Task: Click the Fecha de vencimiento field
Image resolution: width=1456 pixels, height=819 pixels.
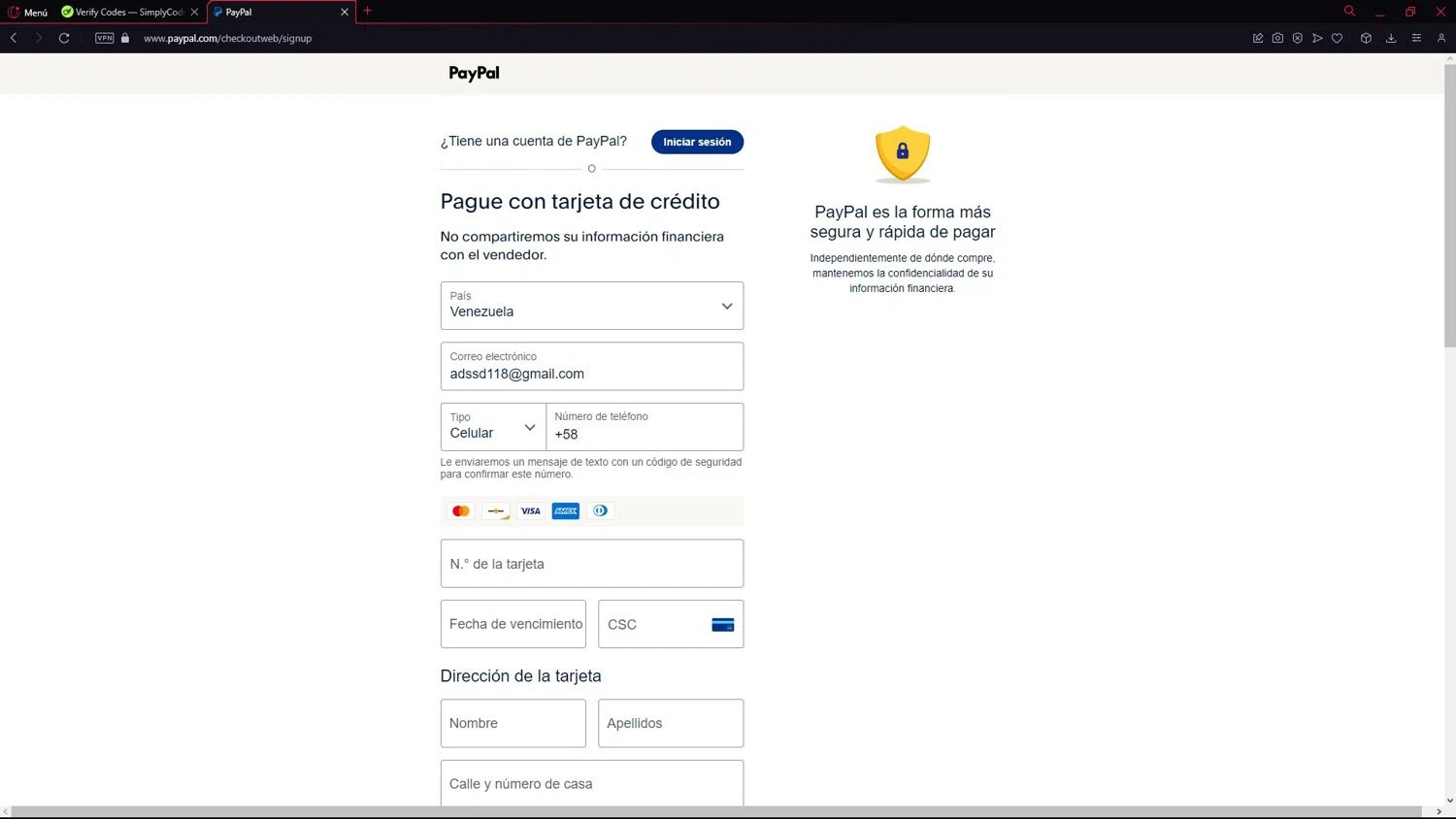Action: click(x=513, y=624)
